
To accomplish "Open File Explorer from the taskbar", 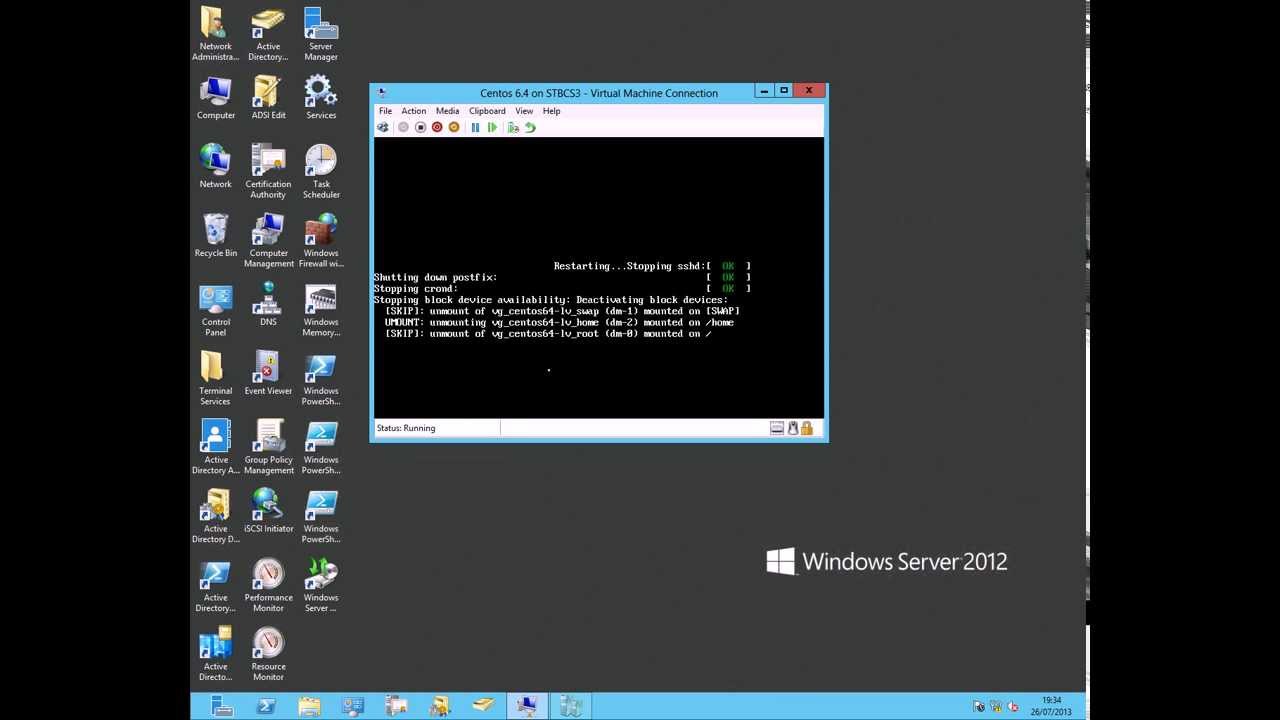I will click(309, 706).
